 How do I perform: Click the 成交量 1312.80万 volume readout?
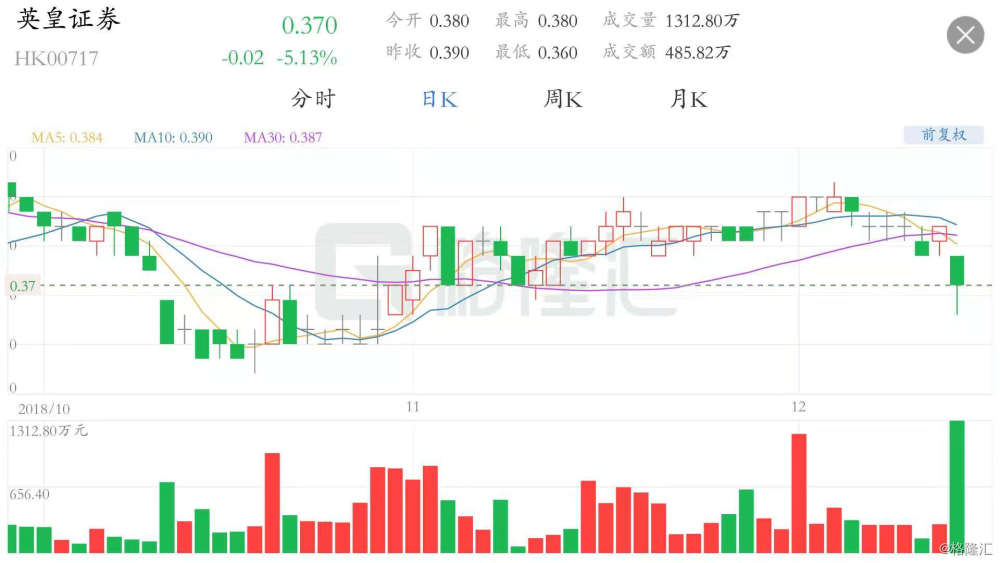671,20
